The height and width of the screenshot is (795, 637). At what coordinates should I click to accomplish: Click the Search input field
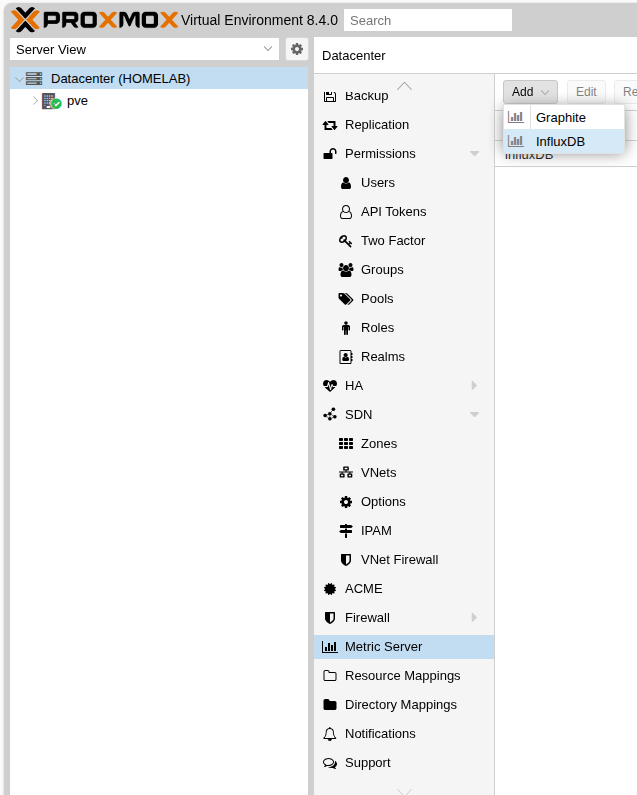tap(428, 20)
